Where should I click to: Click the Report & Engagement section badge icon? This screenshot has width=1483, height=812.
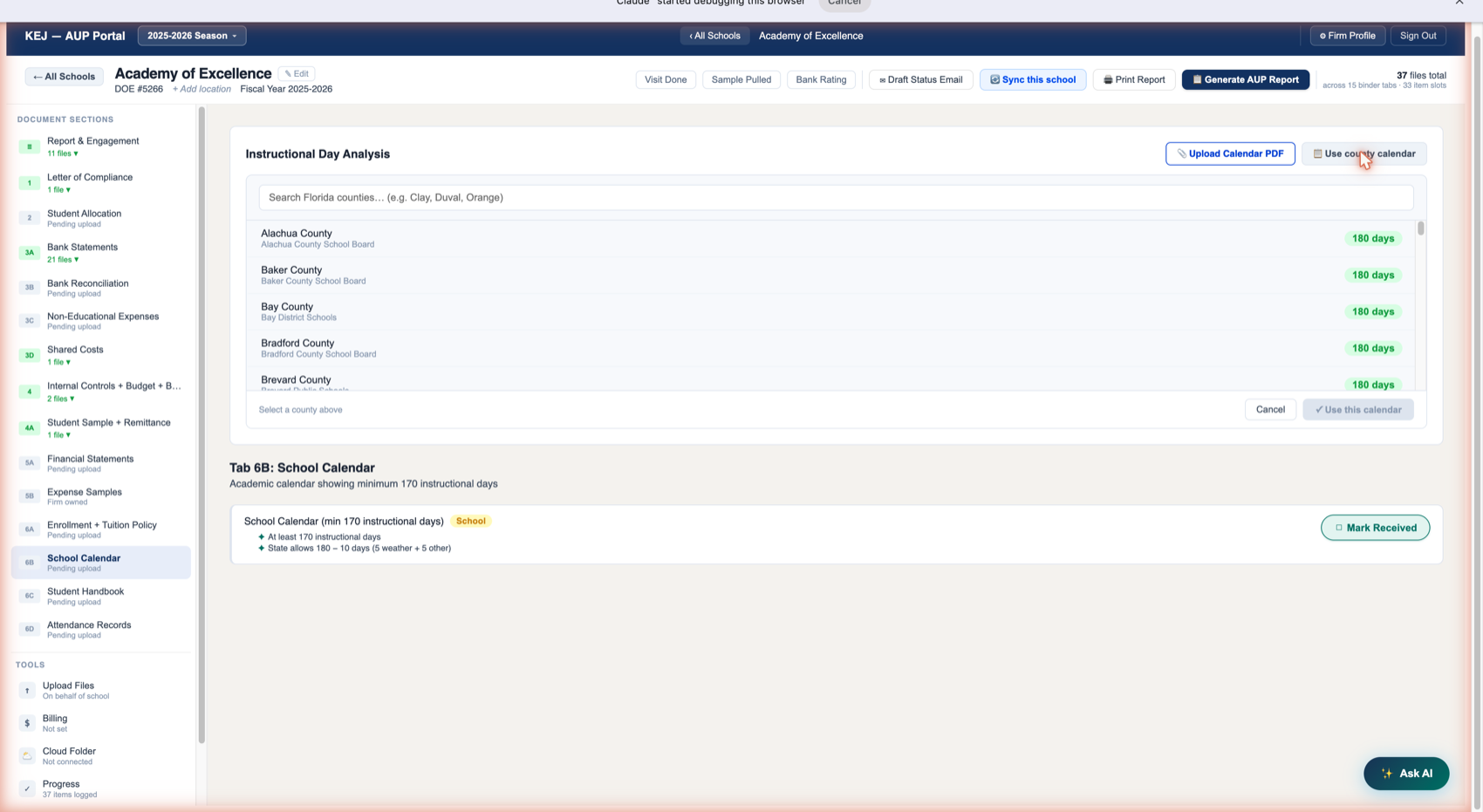(29, 147)
